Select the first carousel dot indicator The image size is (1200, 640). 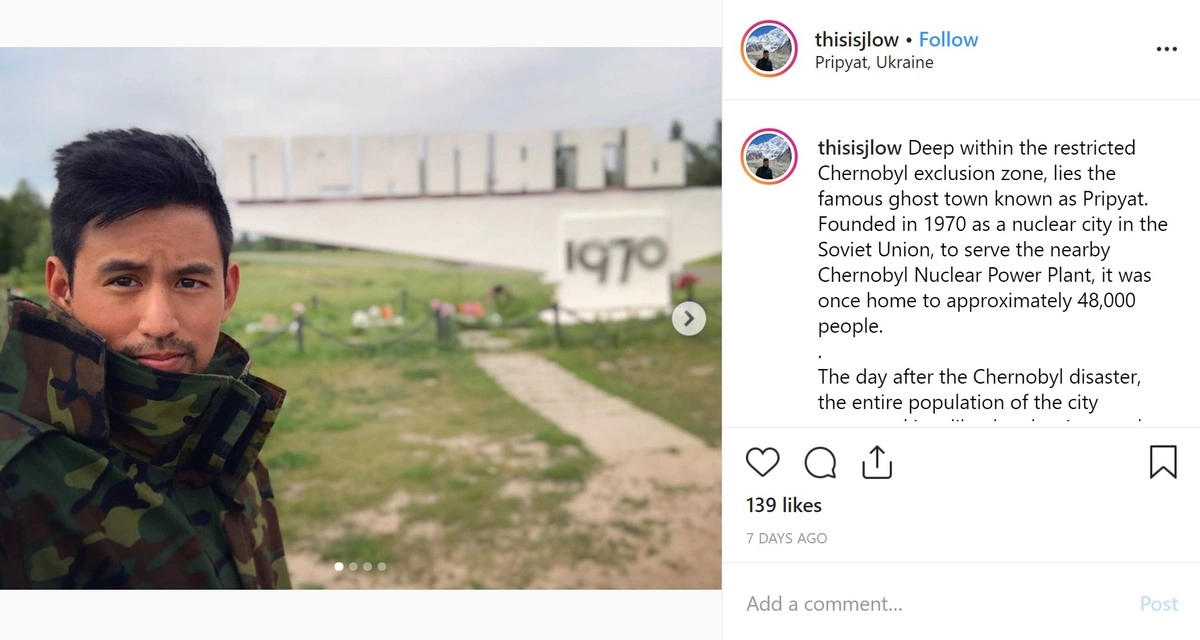339,567
